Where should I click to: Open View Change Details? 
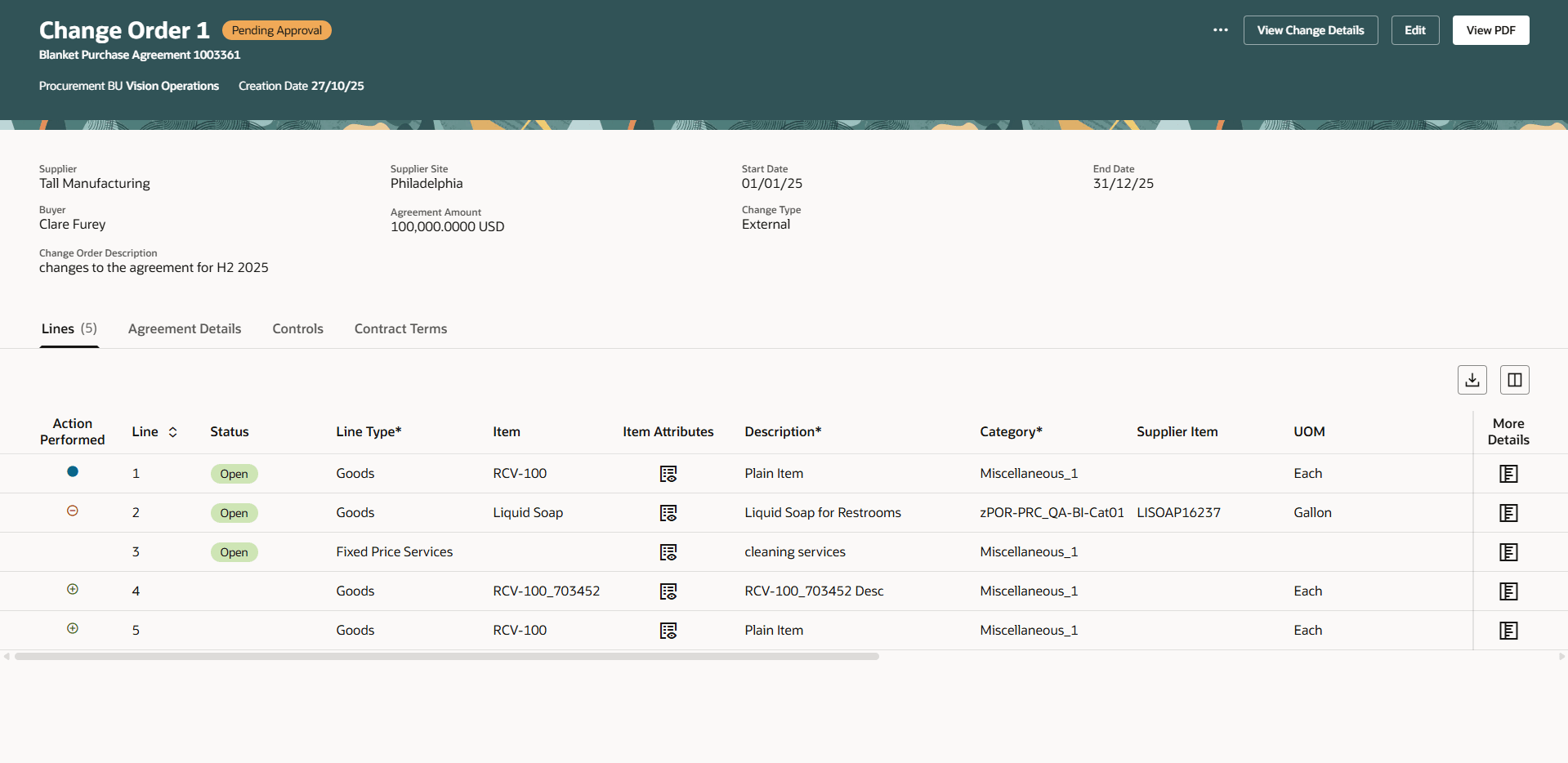(1311, 29)
